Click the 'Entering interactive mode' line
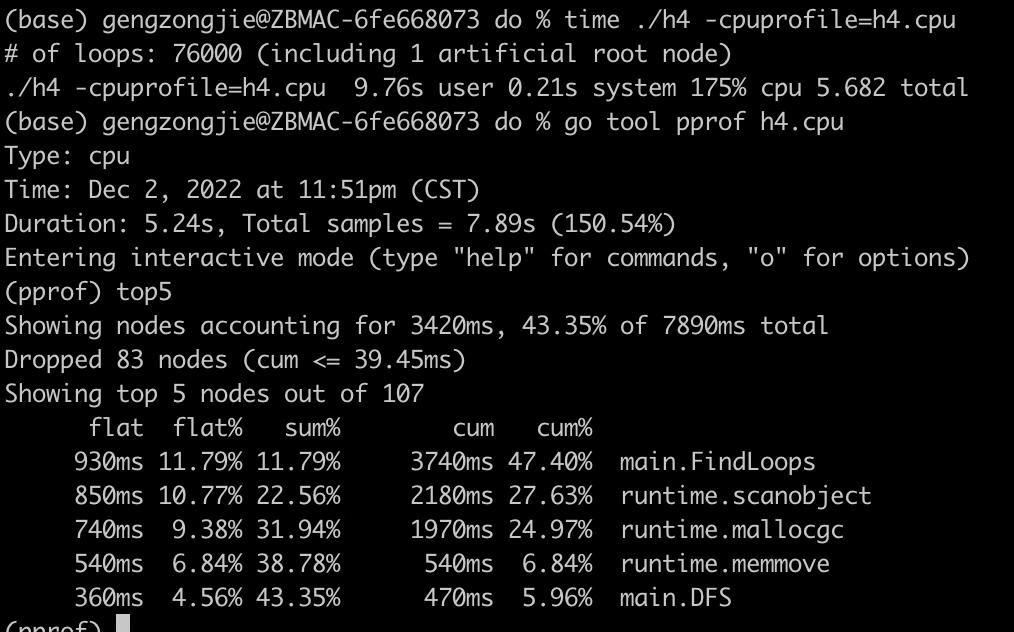Viewport: 1014px width, 632px height. tap(486, 258)
